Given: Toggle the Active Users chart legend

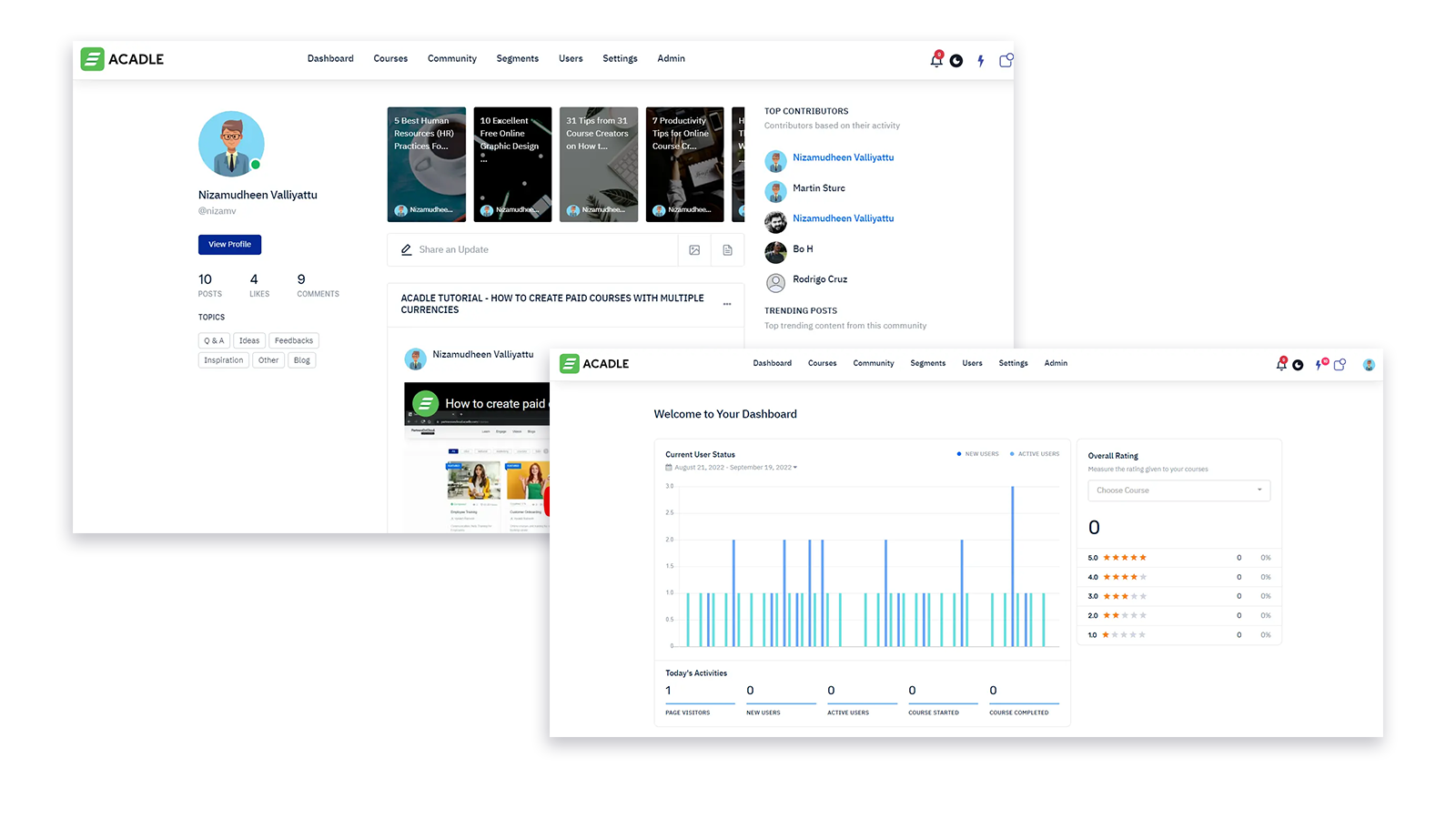Looking at the screenshot, I should 1035,454.
